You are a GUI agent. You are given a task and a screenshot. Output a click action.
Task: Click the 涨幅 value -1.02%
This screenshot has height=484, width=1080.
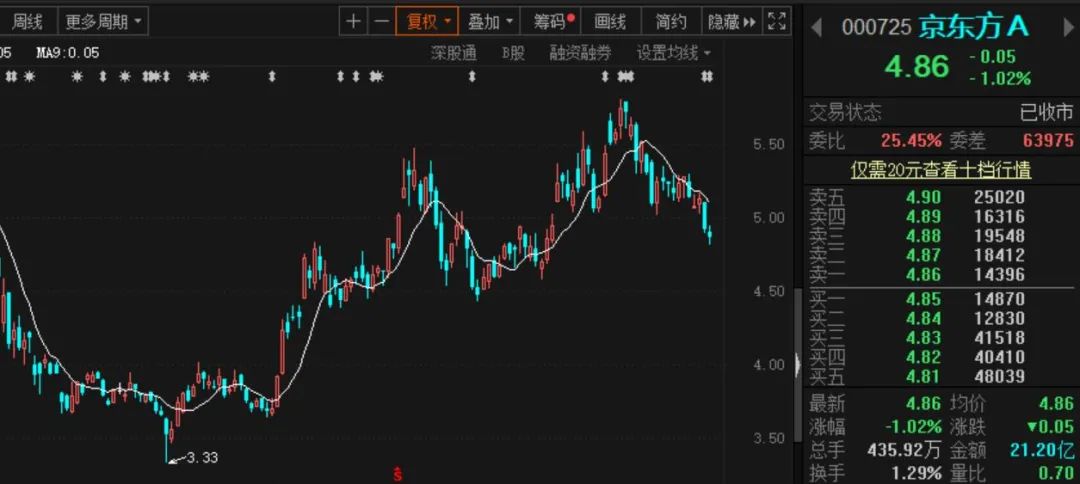pos(913,426)
